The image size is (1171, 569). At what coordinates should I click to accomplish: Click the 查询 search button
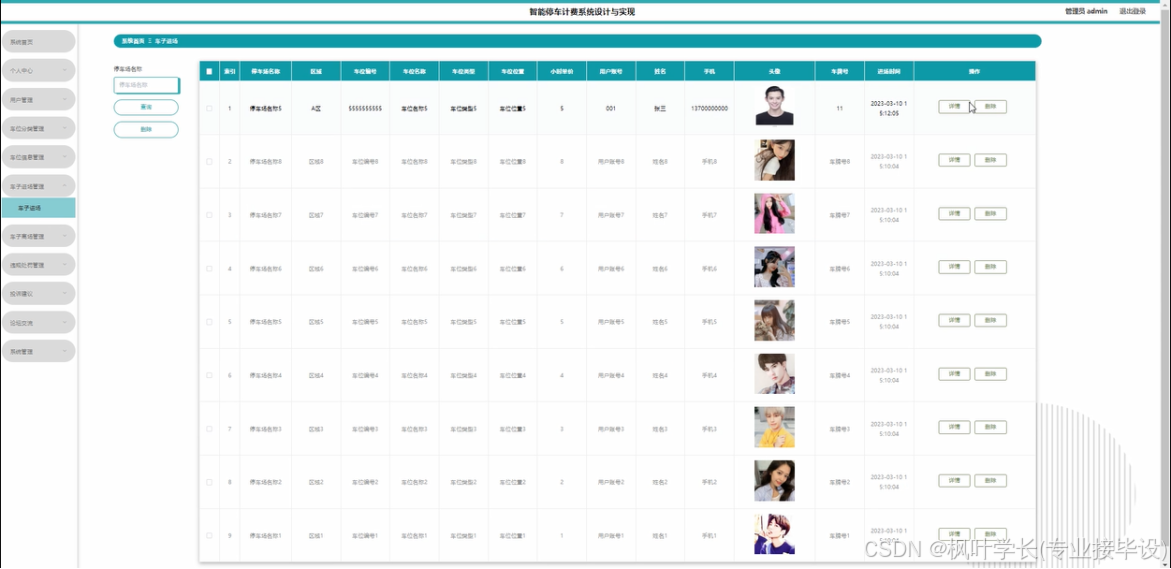coord(146,108)
